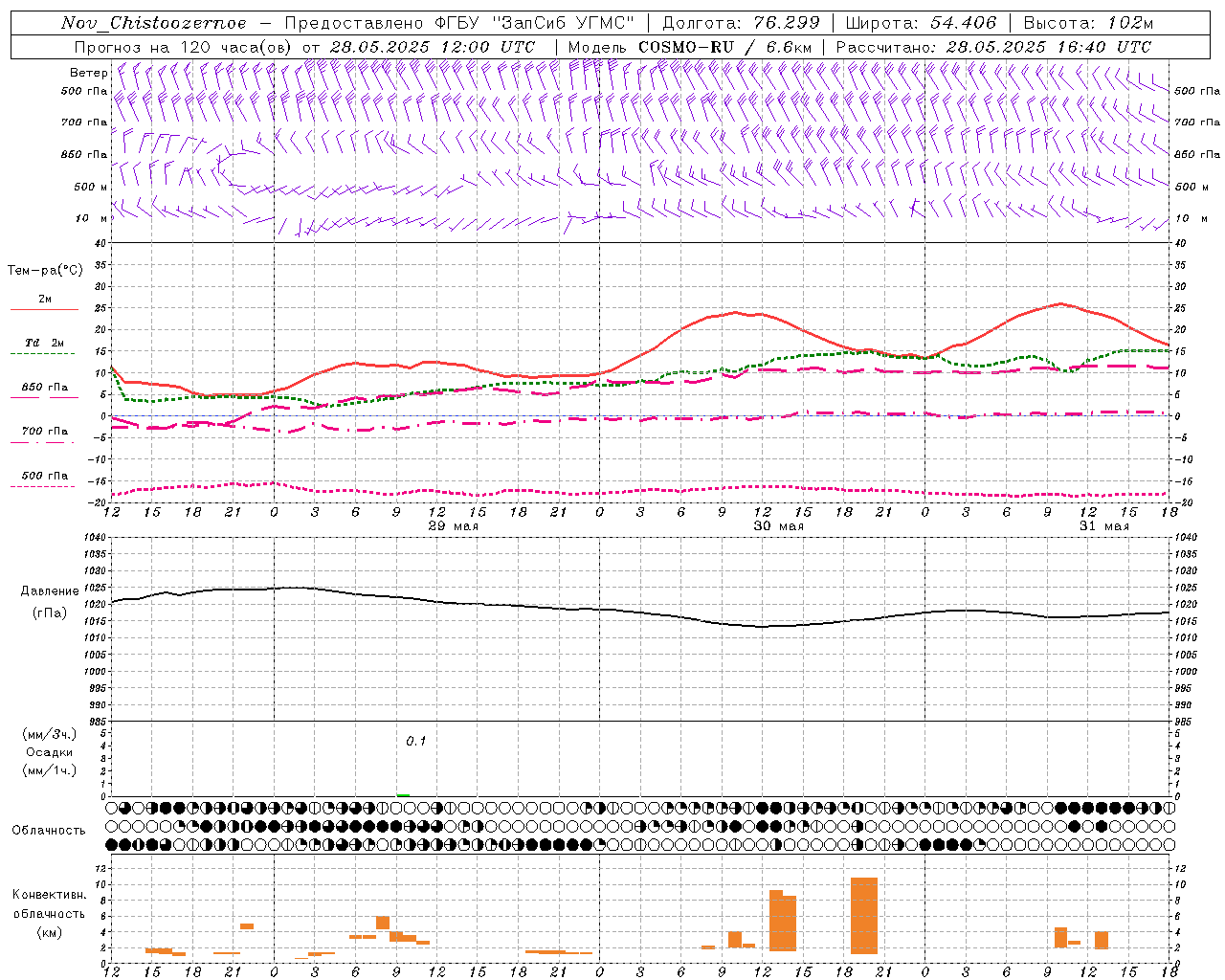Click the model label COSMO-RU / 6.6км
Image resolution: width=1225 pixels, height=980 pixels.
(x=726, y=47)
